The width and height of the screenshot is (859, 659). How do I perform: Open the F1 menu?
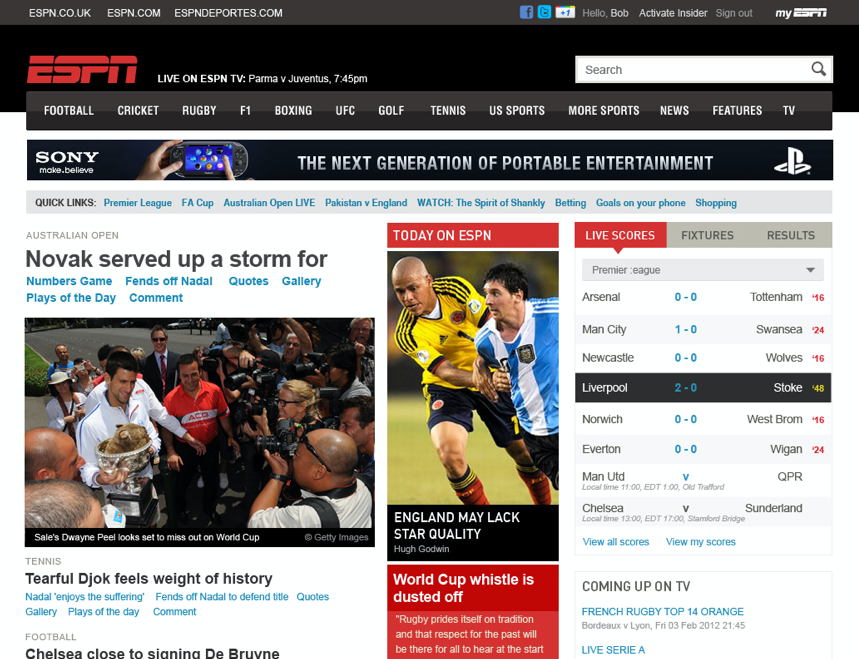click(245, 111)
